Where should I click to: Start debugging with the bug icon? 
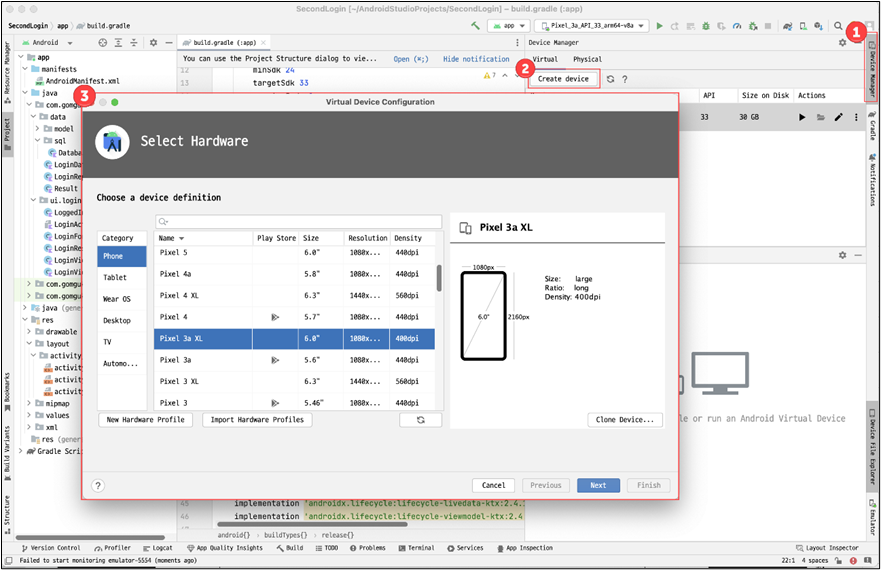click(706, 26)
